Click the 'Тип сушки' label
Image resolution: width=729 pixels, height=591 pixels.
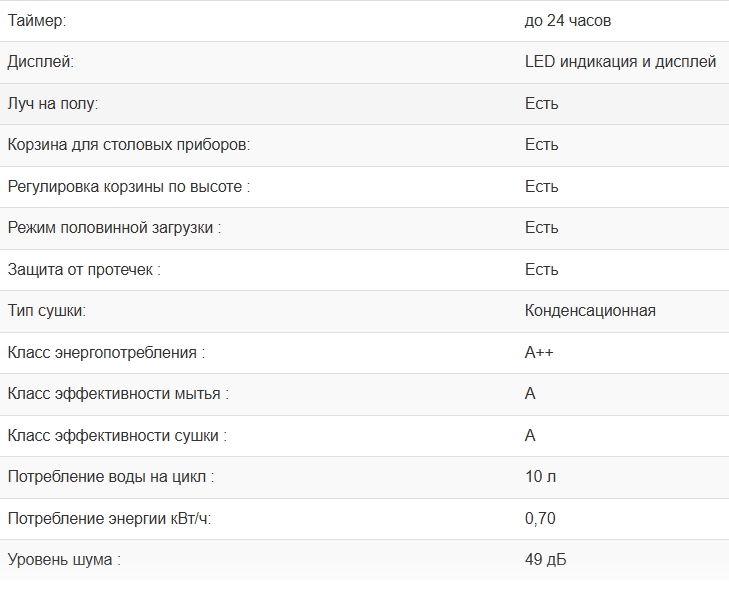click(47, 311)
